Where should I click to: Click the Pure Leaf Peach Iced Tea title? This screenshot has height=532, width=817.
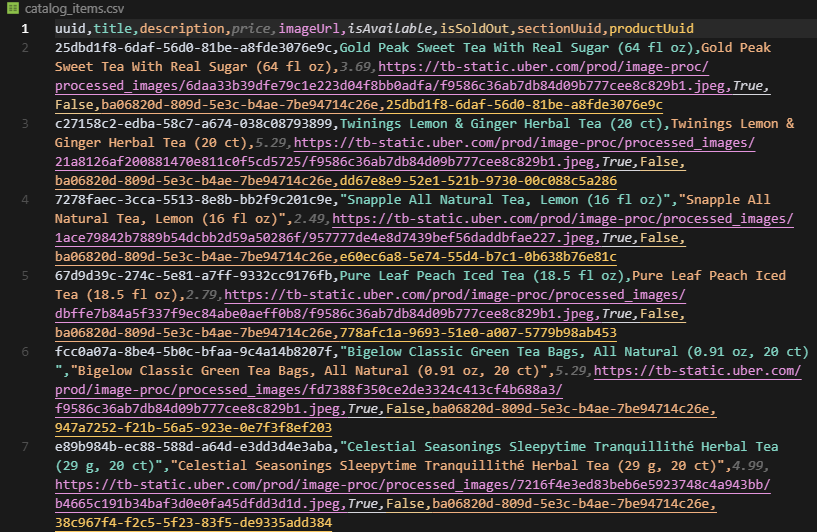point(482,276)
